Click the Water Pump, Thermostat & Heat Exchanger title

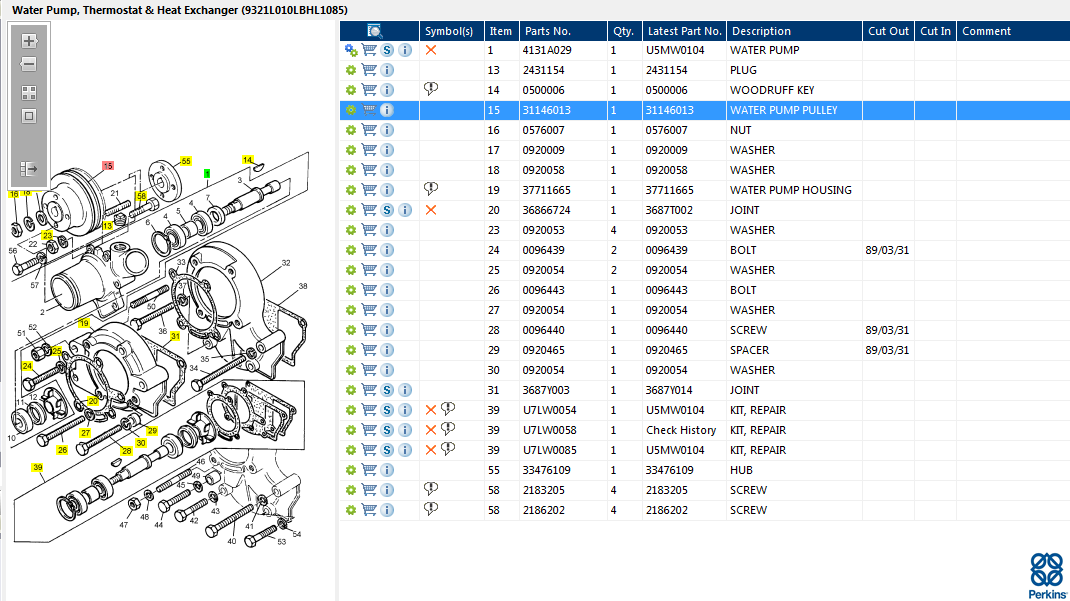(180, 10)
